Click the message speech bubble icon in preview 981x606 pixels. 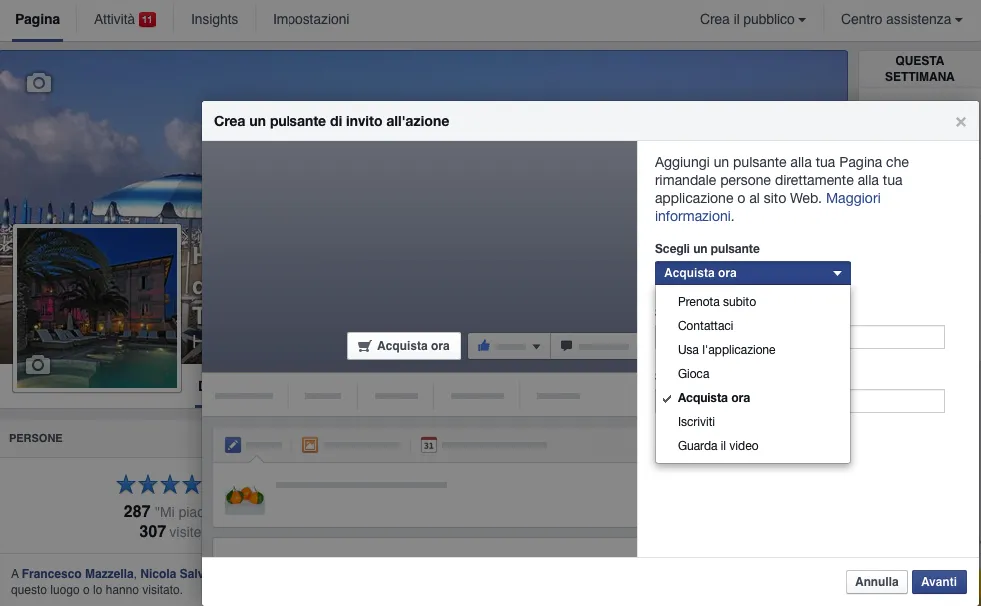coord(566,345)
